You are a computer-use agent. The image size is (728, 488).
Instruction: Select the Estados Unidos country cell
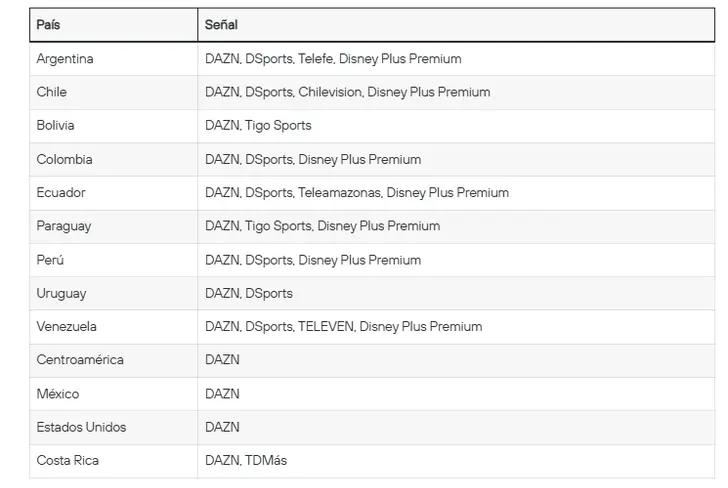[81, 427]
